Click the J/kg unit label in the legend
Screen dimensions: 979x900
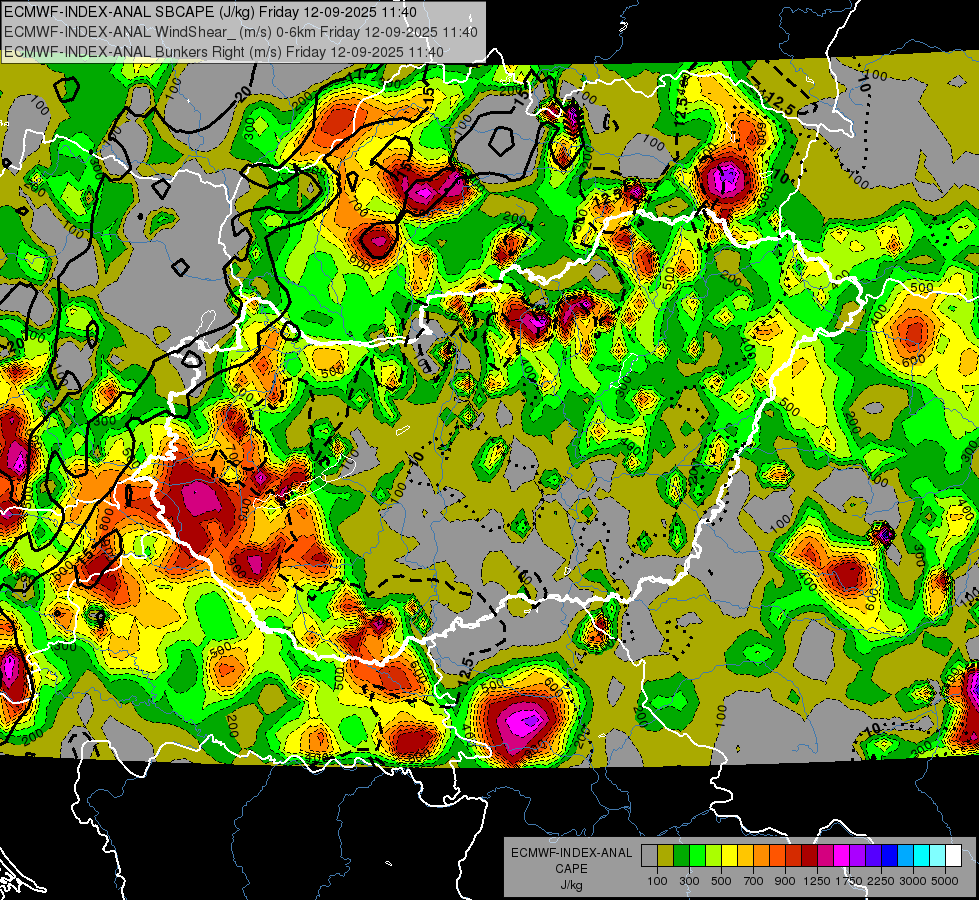tap(571, 885)
